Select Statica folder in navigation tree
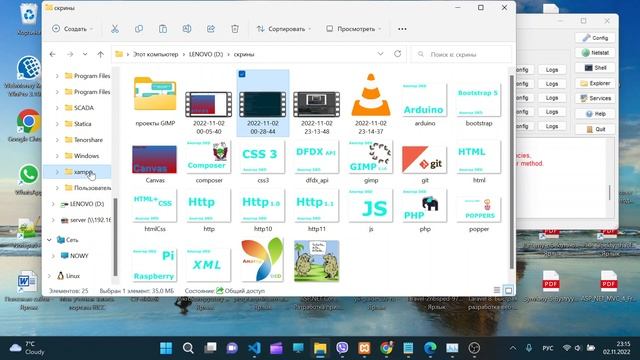640x360 pixels. (x=82, y=124)
